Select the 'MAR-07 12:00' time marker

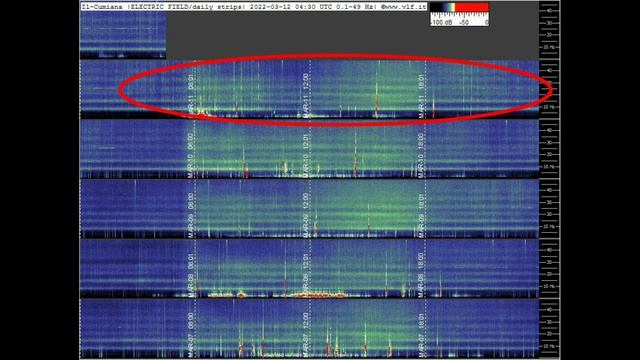tap(305, 336)
